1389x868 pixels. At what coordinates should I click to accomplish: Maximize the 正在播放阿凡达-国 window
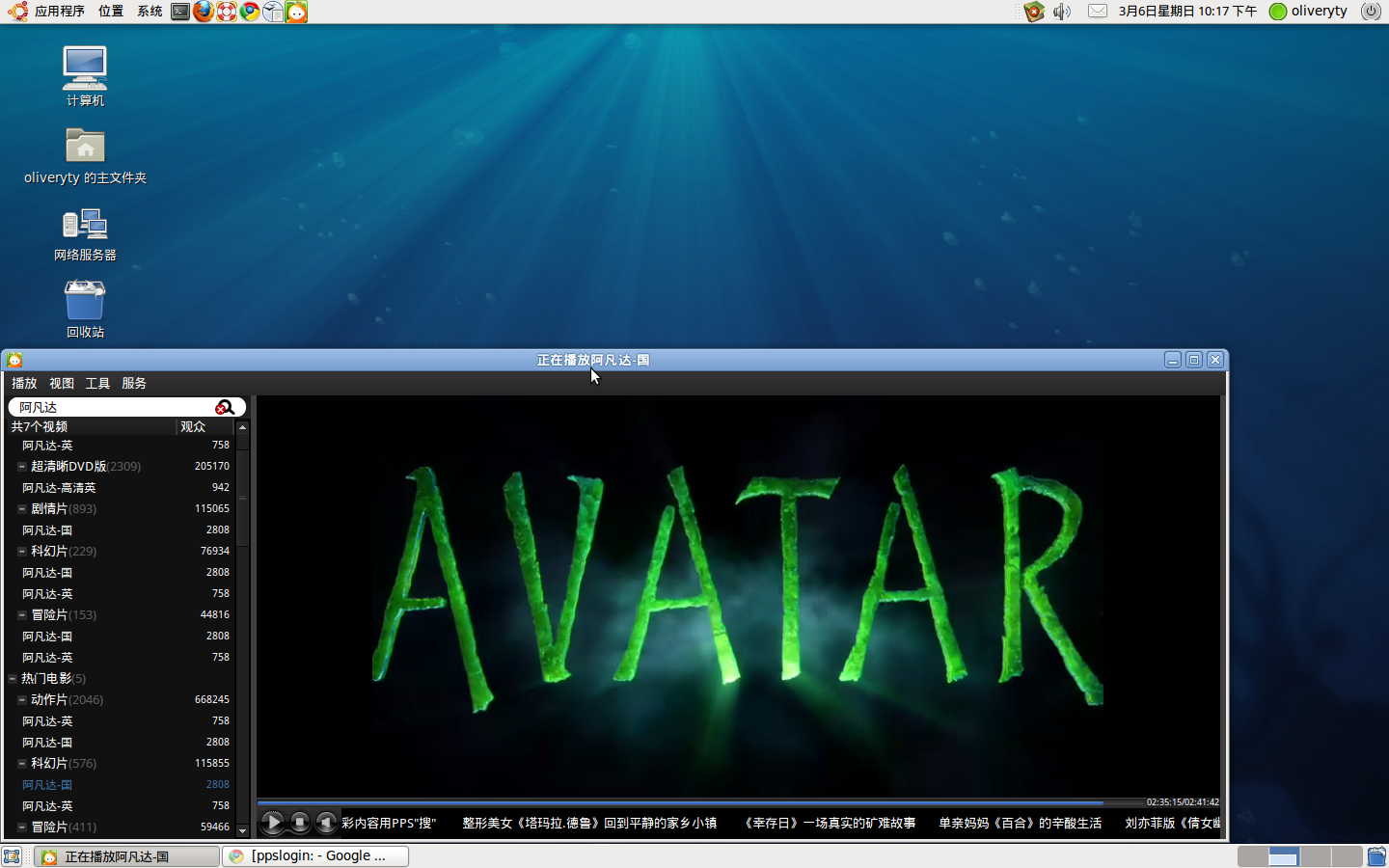pyautogui.click(x=1194, y=360)
